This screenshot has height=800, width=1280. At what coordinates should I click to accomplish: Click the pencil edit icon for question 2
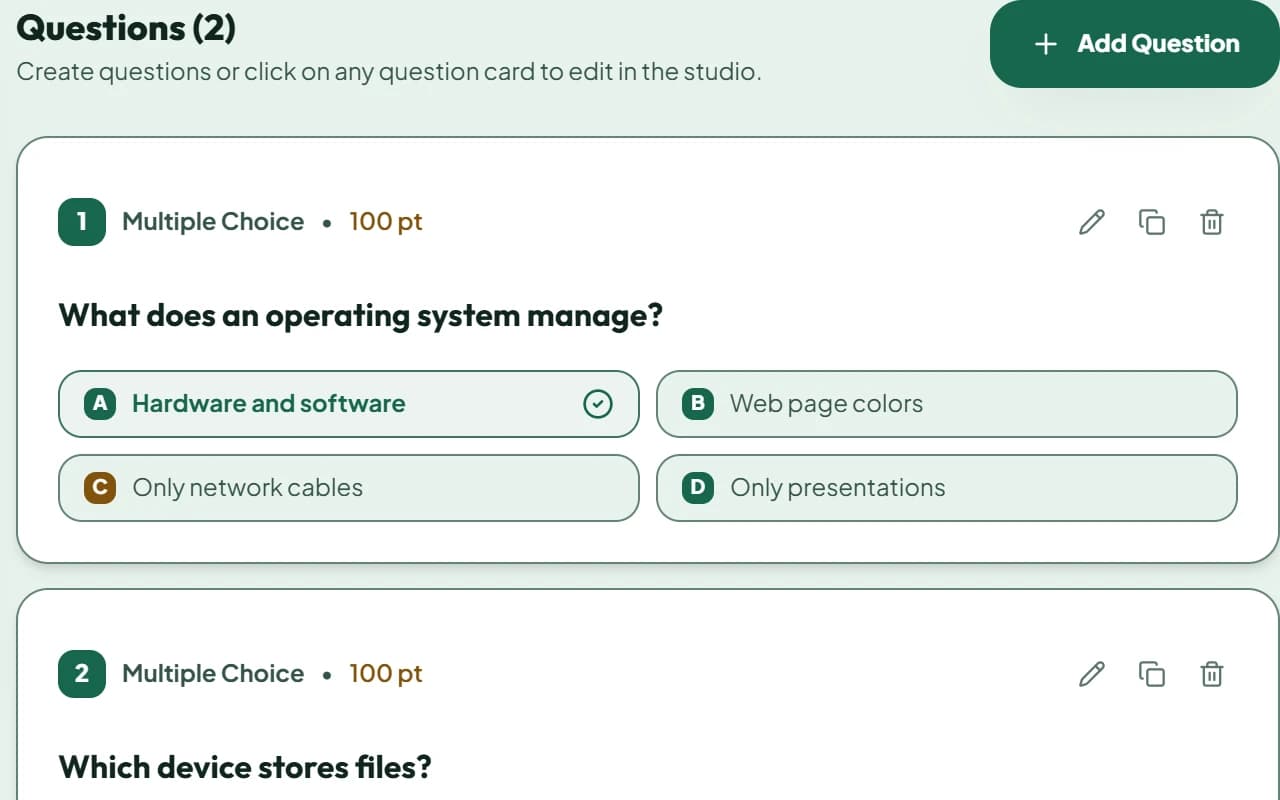(1092, 674)
